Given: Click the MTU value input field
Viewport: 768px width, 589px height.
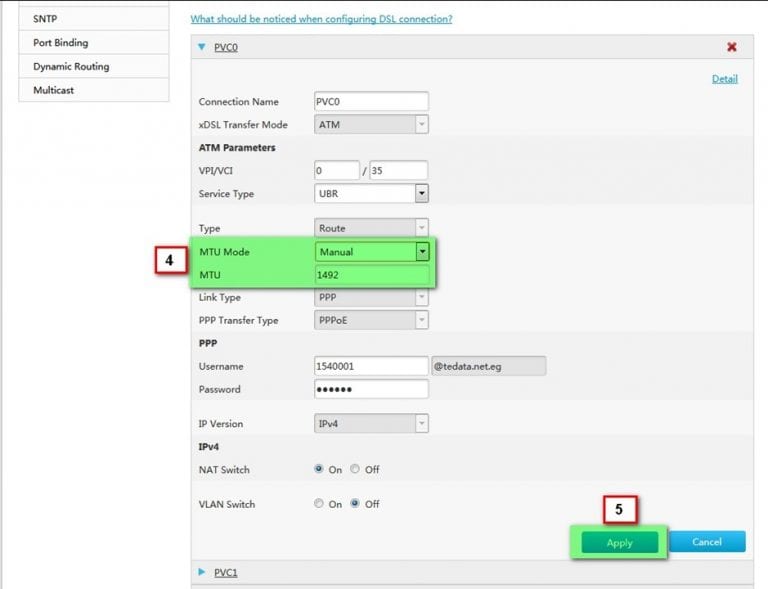Looking at the screenshot, I should (371, 275).
